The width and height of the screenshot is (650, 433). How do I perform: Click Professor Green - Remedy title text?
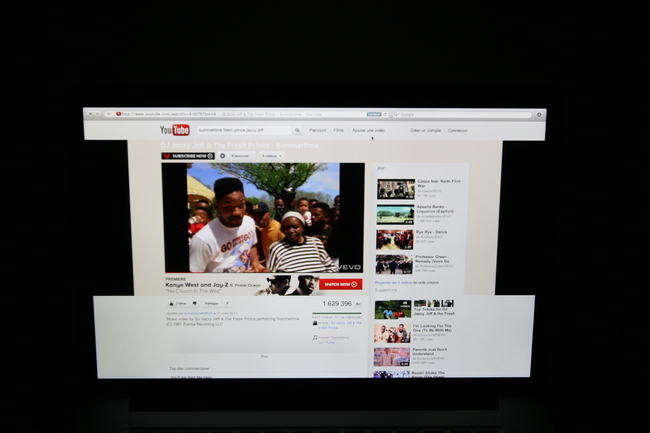[432, 259]
